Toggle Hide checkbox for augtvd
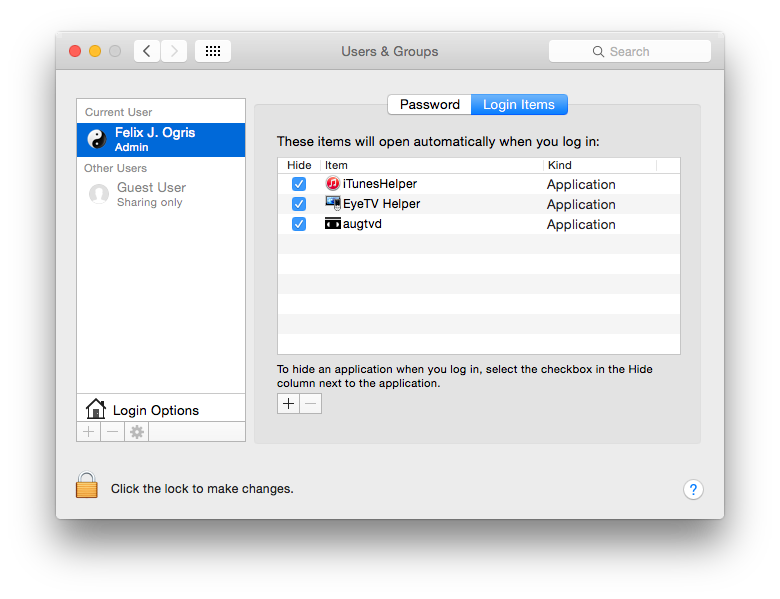Image resolution: width=780 pixels, height=599 pixels. tap(298, 224)
